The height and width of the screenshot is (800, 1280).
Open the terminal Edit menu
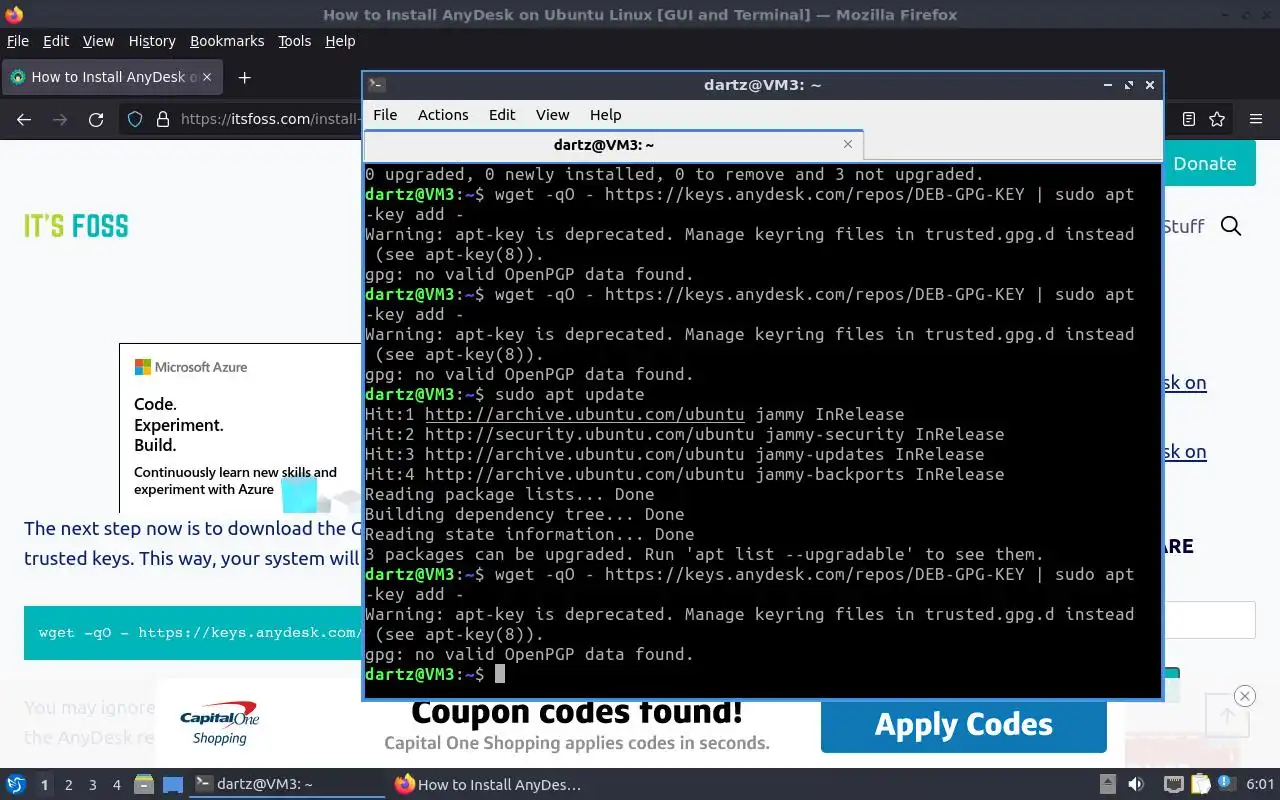click(502, 115)
